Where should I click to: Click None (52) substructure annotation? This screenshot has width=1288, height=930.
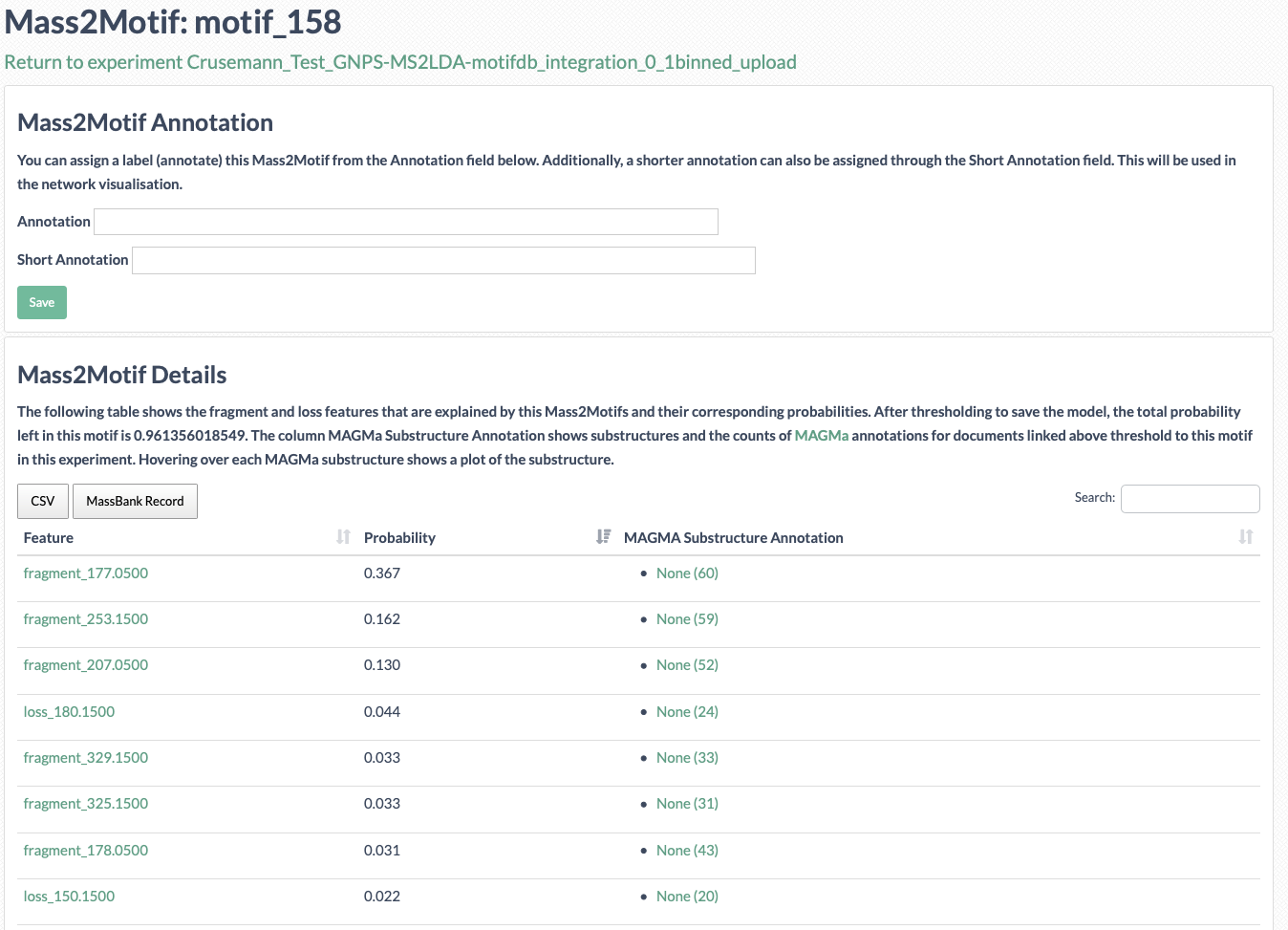[687, 664]
